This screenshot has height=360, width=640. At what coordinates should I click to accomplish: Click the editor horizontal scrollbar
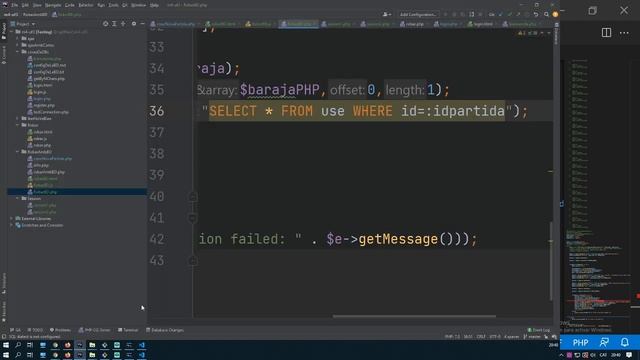coord(414,316)
